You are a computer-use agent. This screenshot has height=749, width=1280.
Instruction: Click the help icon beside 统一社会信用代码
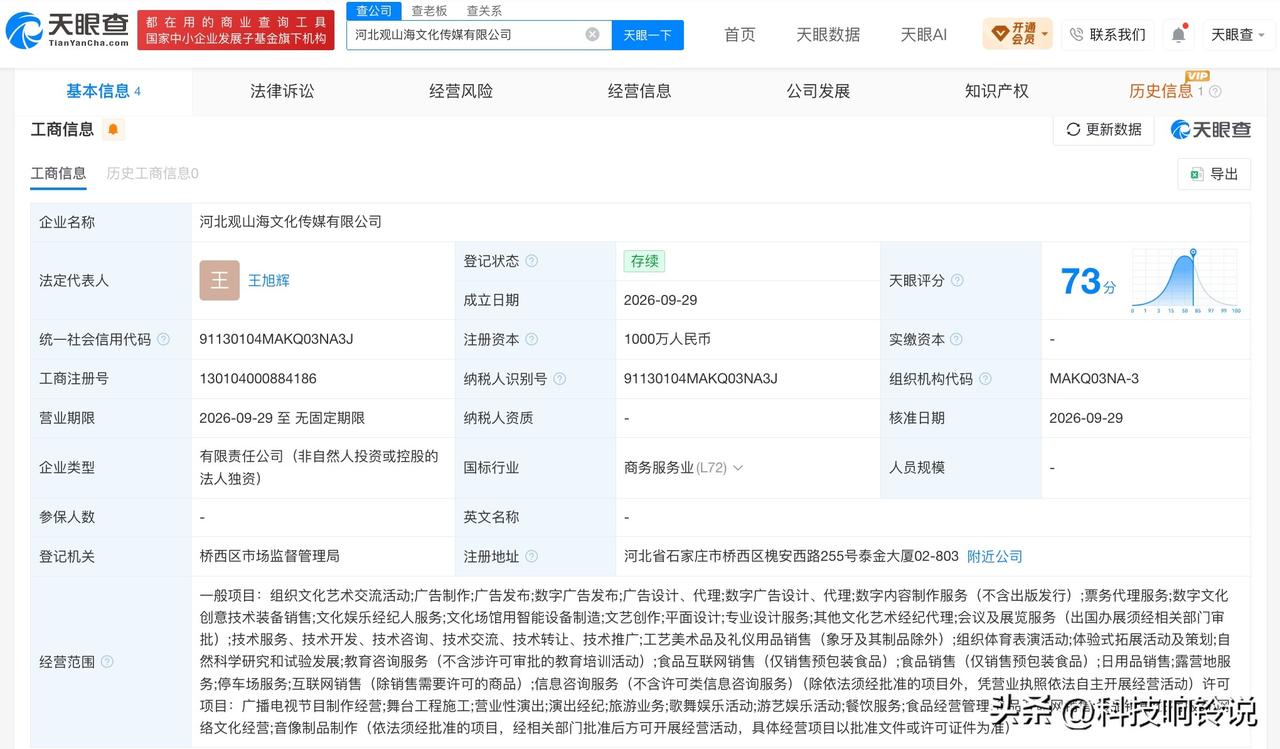pos(163,339)
